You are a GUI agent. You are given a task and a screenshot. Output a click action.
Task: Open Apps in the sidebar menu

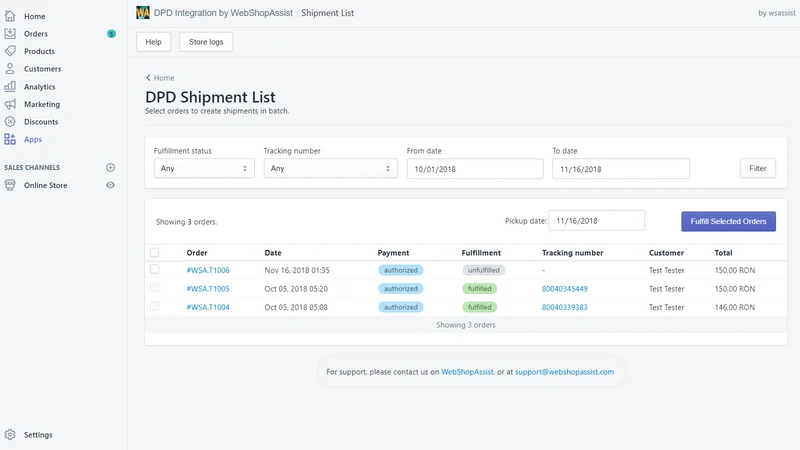33,139
